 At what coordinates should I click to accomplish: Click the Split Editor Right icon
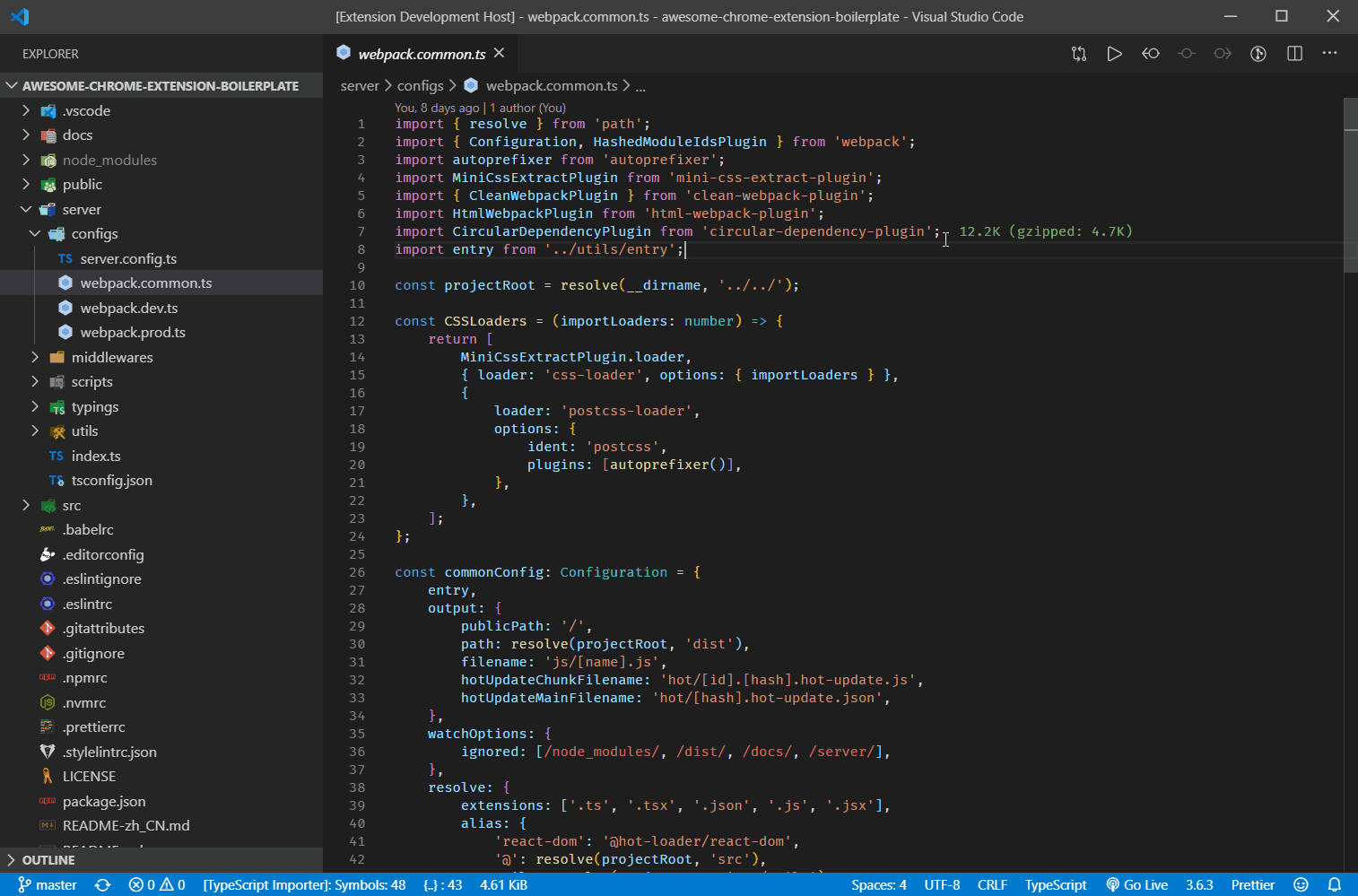(1294, 54)
